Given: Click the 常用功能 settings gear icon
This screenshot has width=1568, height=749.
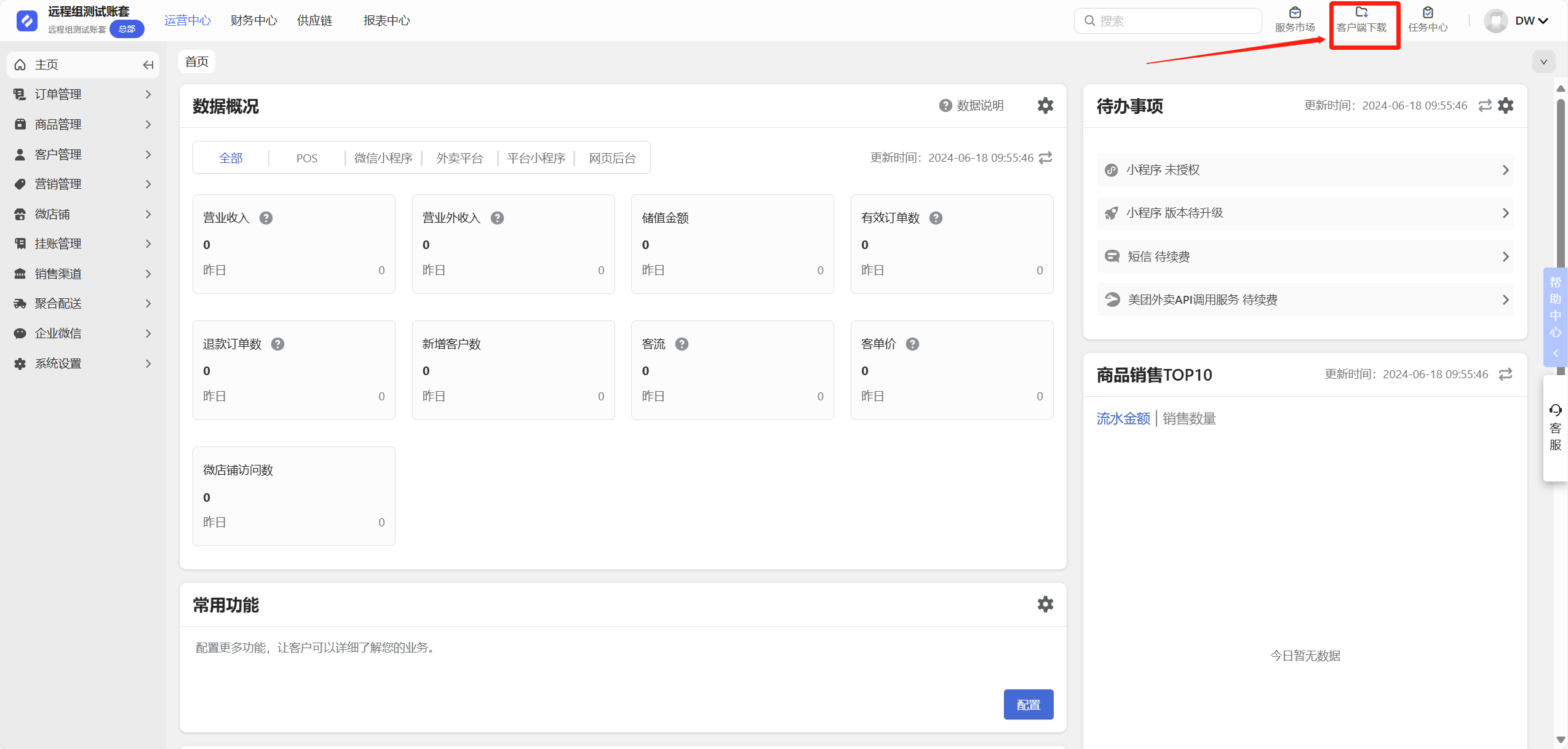Looking at the screenshot, I should (x=1045, y=604).
